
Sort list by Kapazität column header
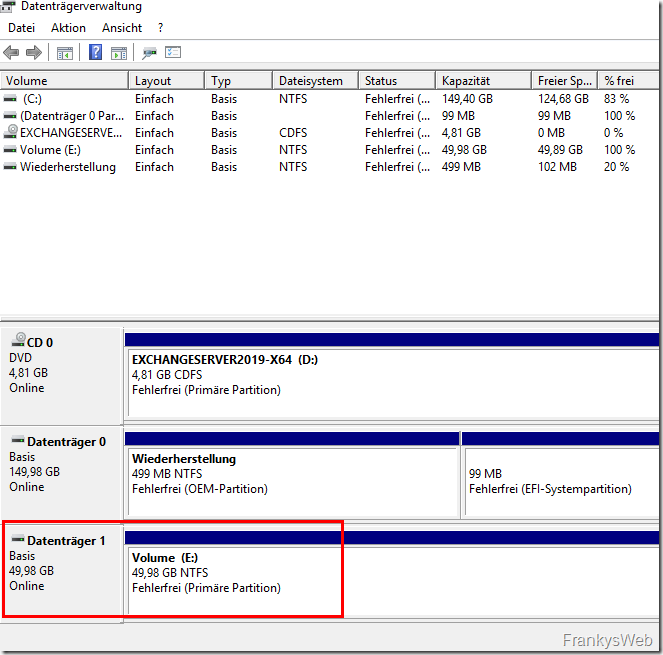click(x=468, y=80)
